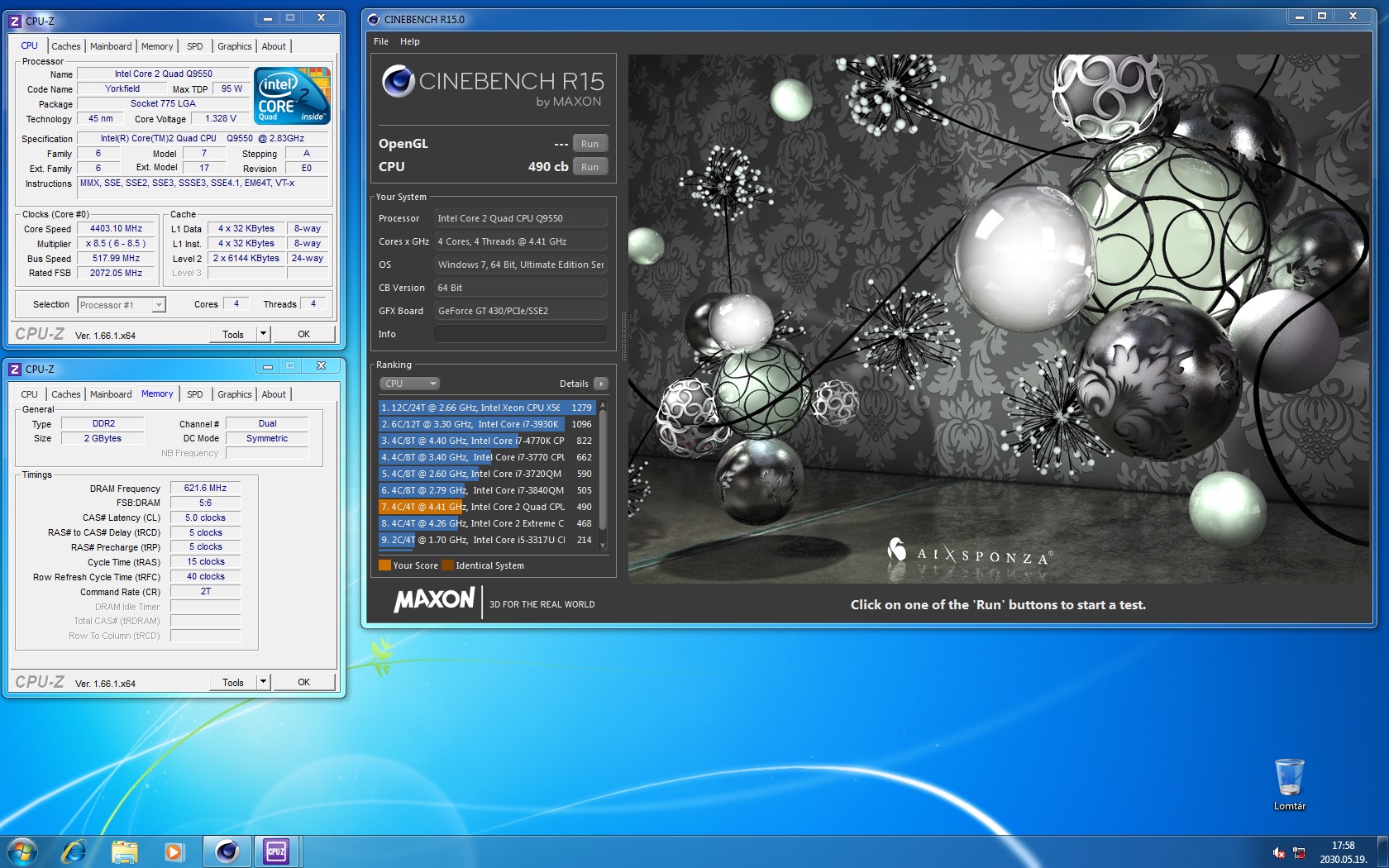
Task: Click GFX Board GeForce GT 430 field
Action: [x=520, y=311]
